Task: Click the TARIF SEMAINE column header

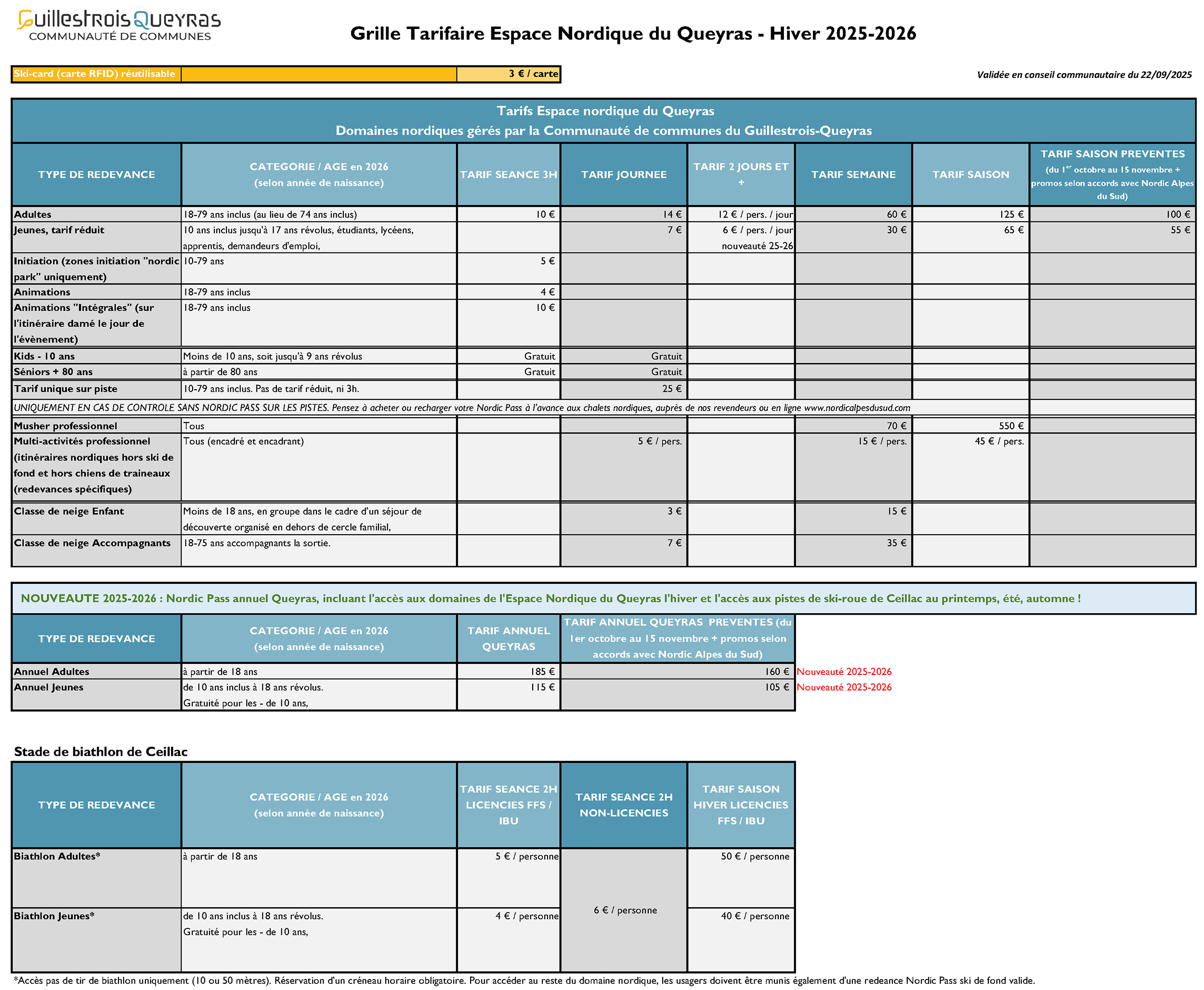Action: pyautogui.click(x=853, y=174)
